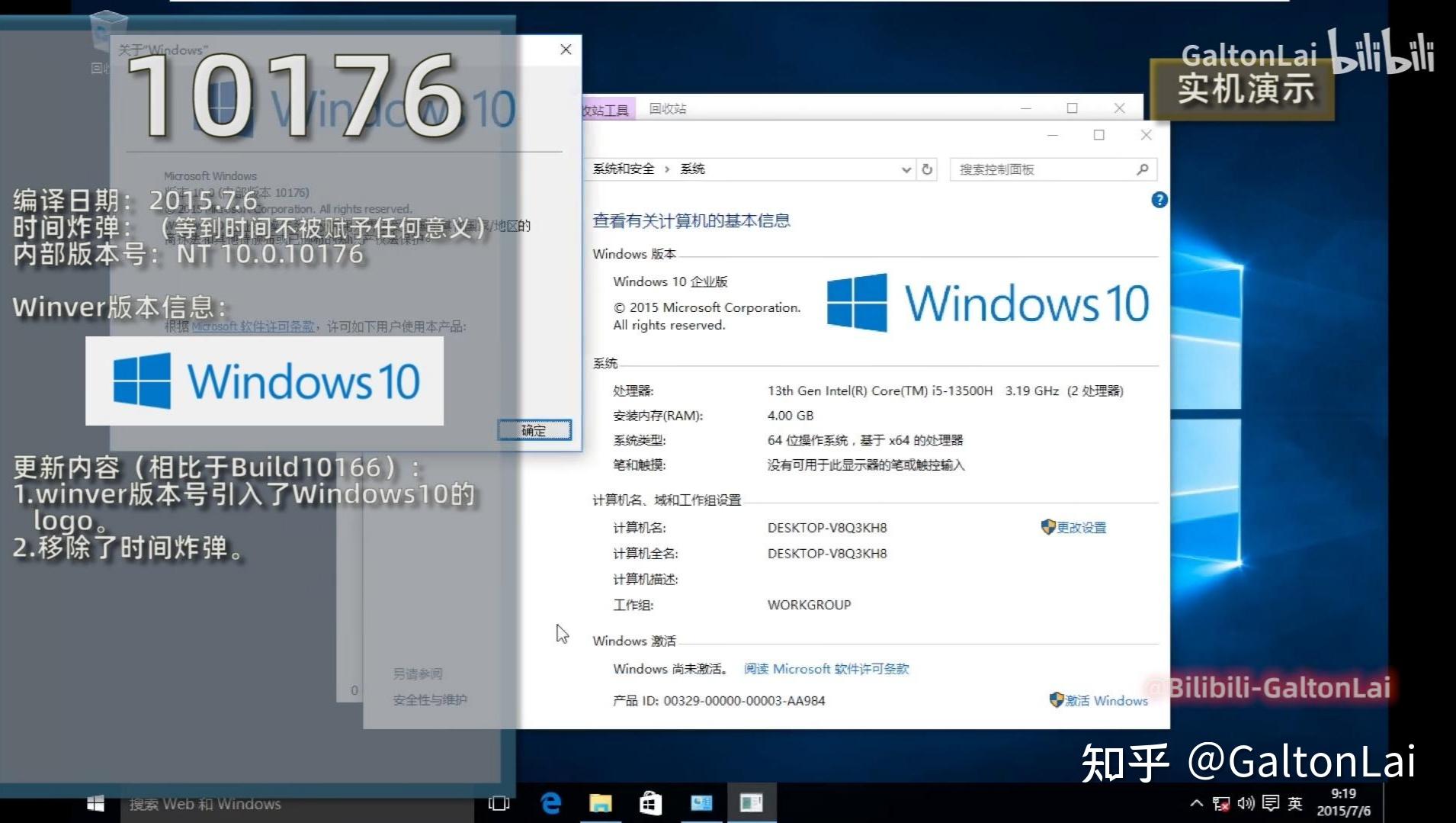Open Microsoft 软件许可条款 link in winver dialog
The height and width of the screenshot is (823, 1456).
pyautogui.click(x=253, y=326)
